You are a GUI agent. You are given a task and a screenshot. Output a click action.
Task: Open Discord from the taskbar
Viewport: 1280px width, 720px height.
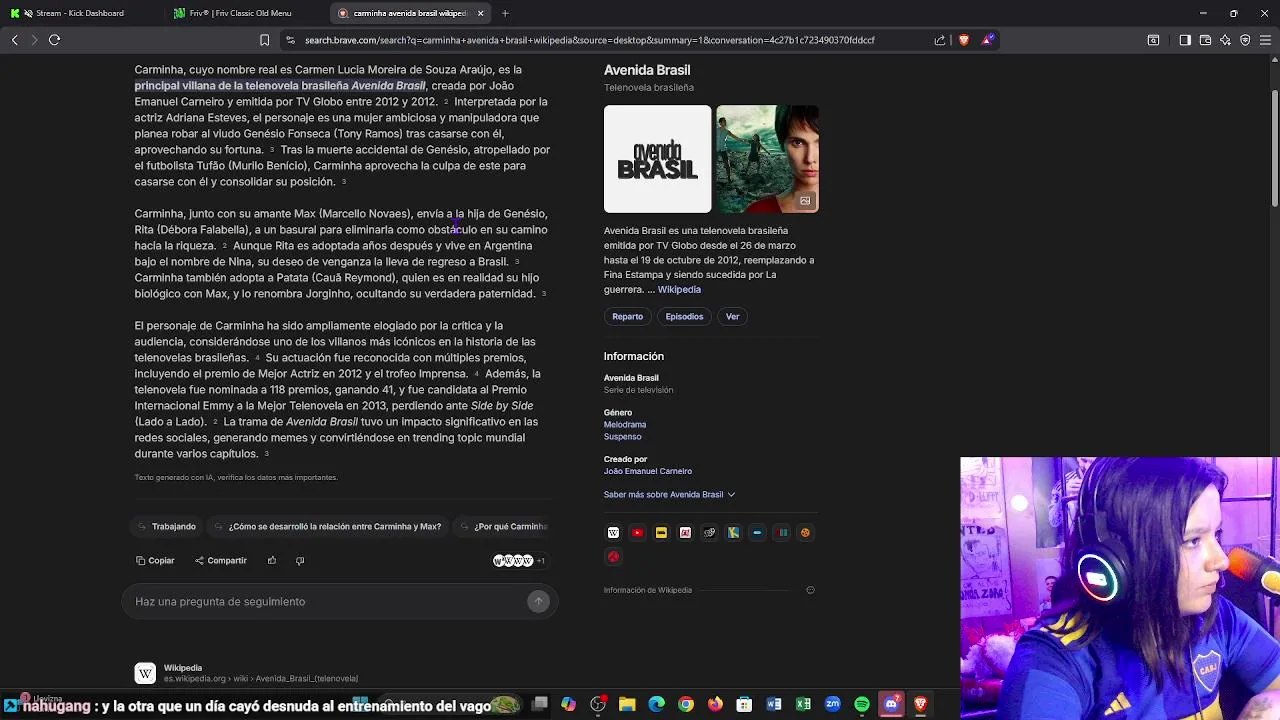891,705
